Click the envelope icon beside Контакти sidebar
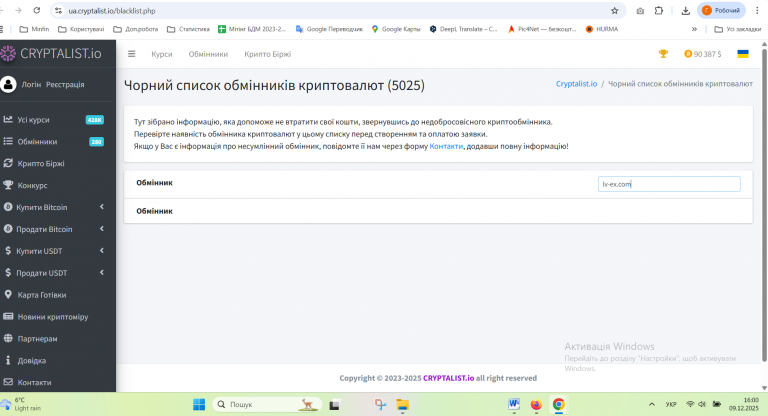Viewport: 768px width, 416px height. tap(8, 382)
